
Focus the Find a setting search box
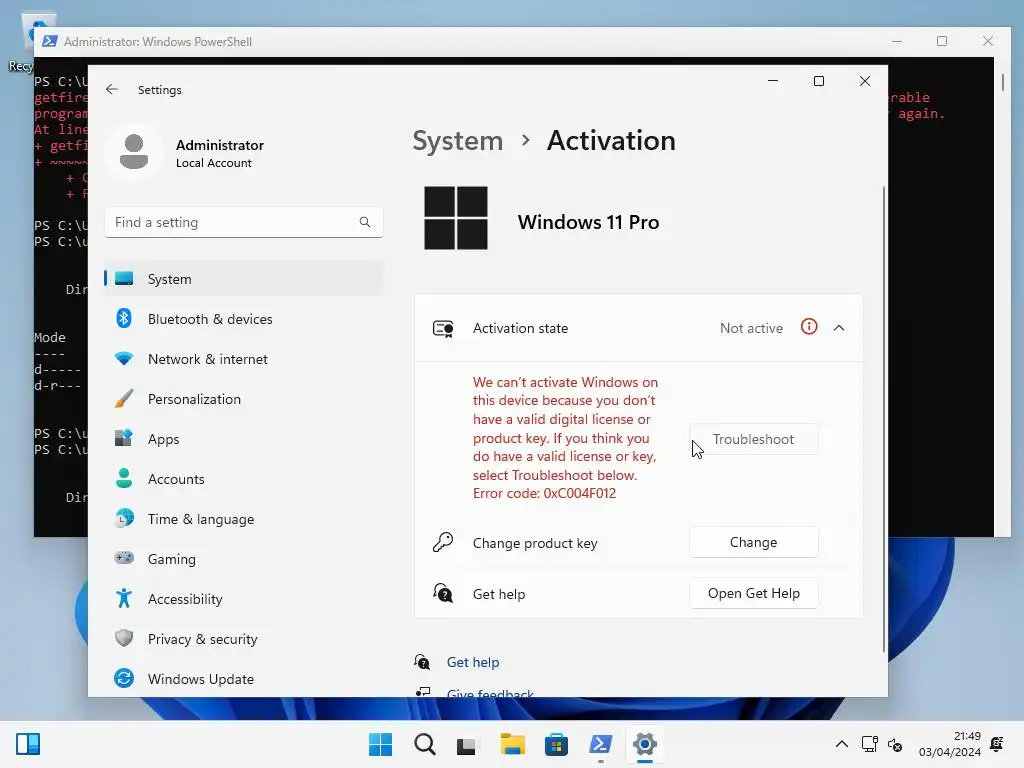tap(244, 222)
